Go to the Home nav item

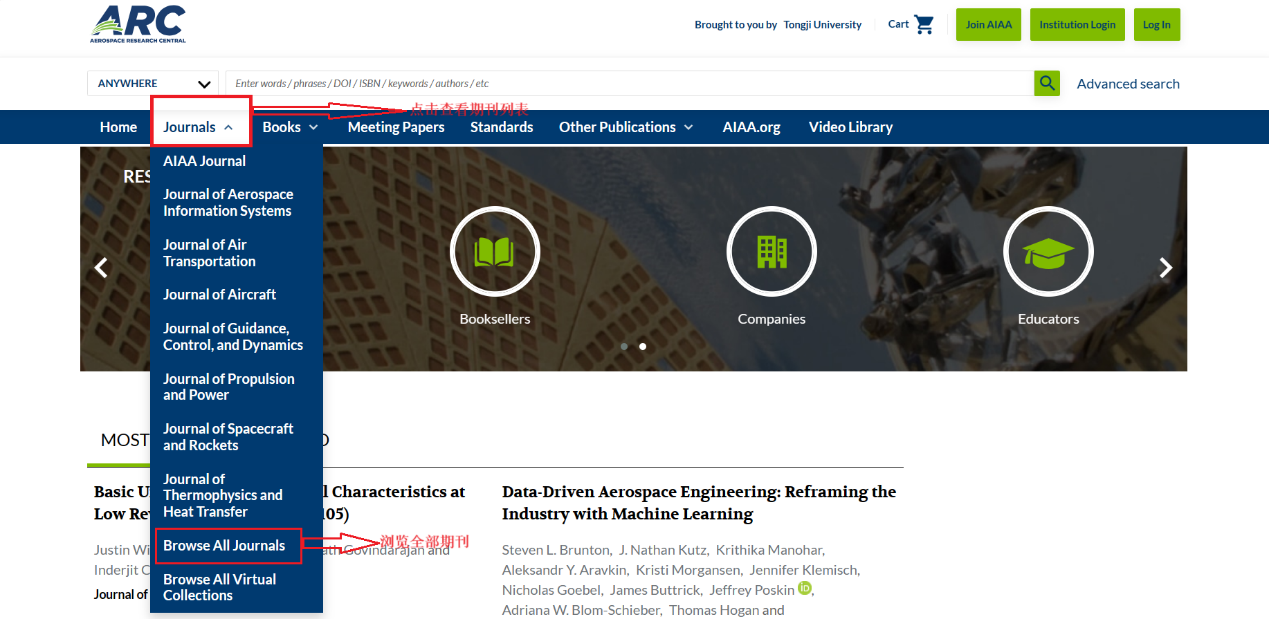pos(118,127)
